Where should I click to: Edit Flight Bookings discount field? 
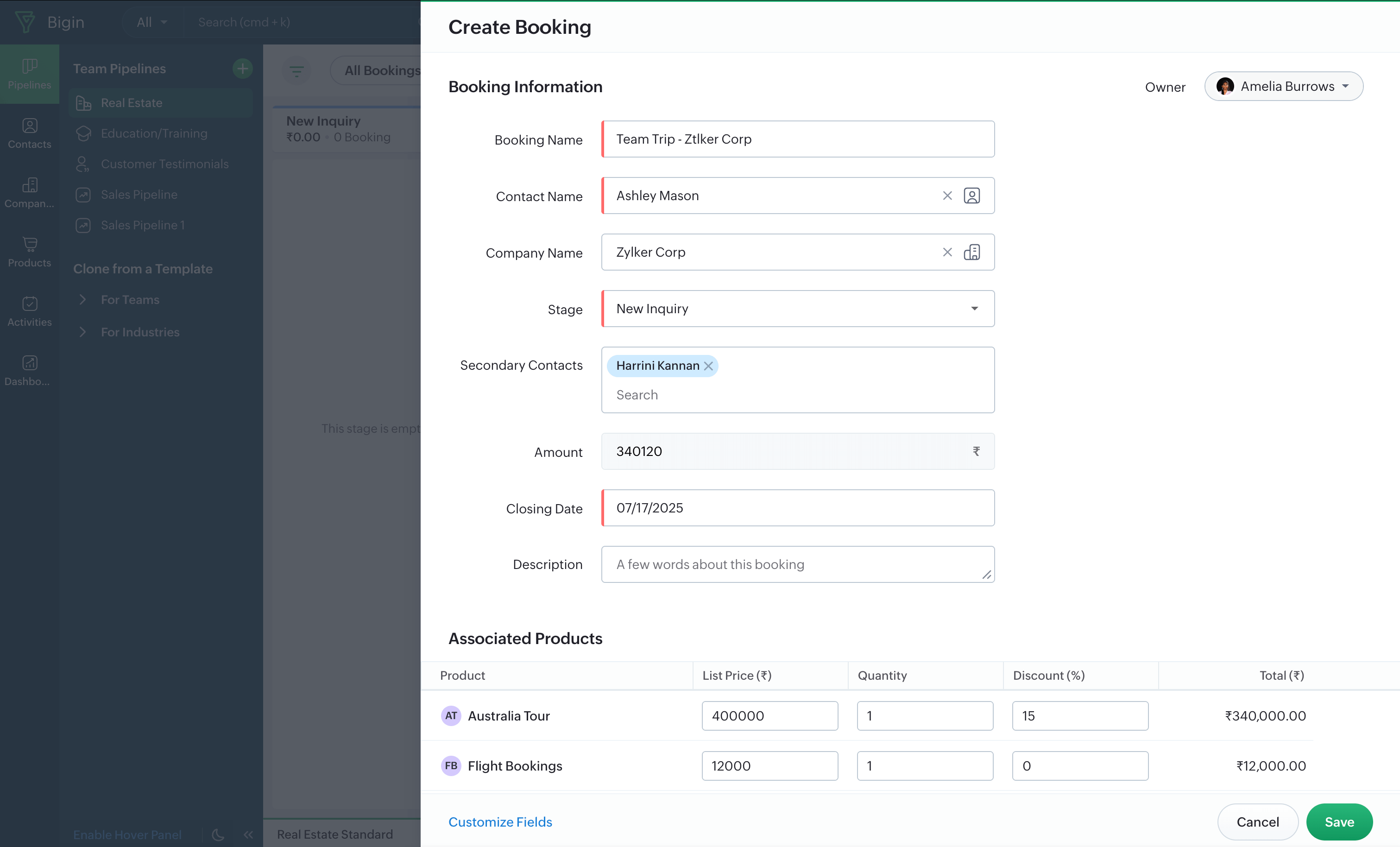(x=1080, y=766)
